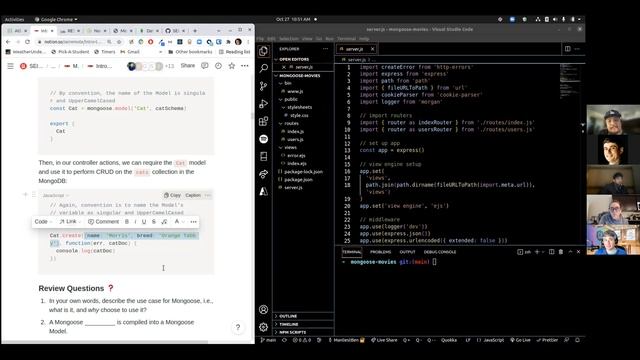Add Caption to the code block
The height and width of the screenshot is (360, 640).
tap(193, 195)
